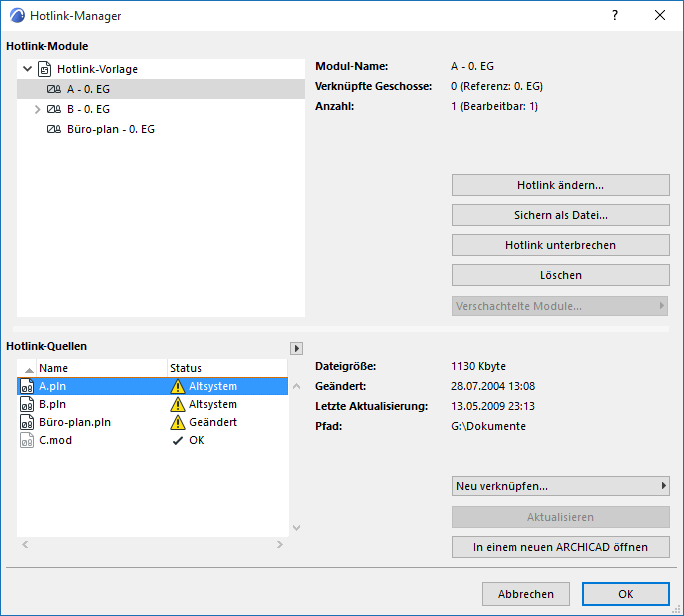The width and height of the screenshot is (684, 616).
Task: Click the Abbrechen button
Action: point(526,594)
